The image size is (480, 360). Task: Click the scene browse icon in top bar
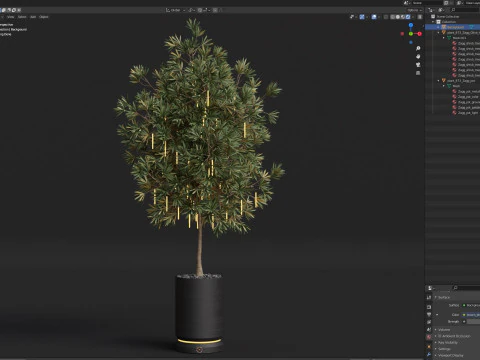coord(407,3)
